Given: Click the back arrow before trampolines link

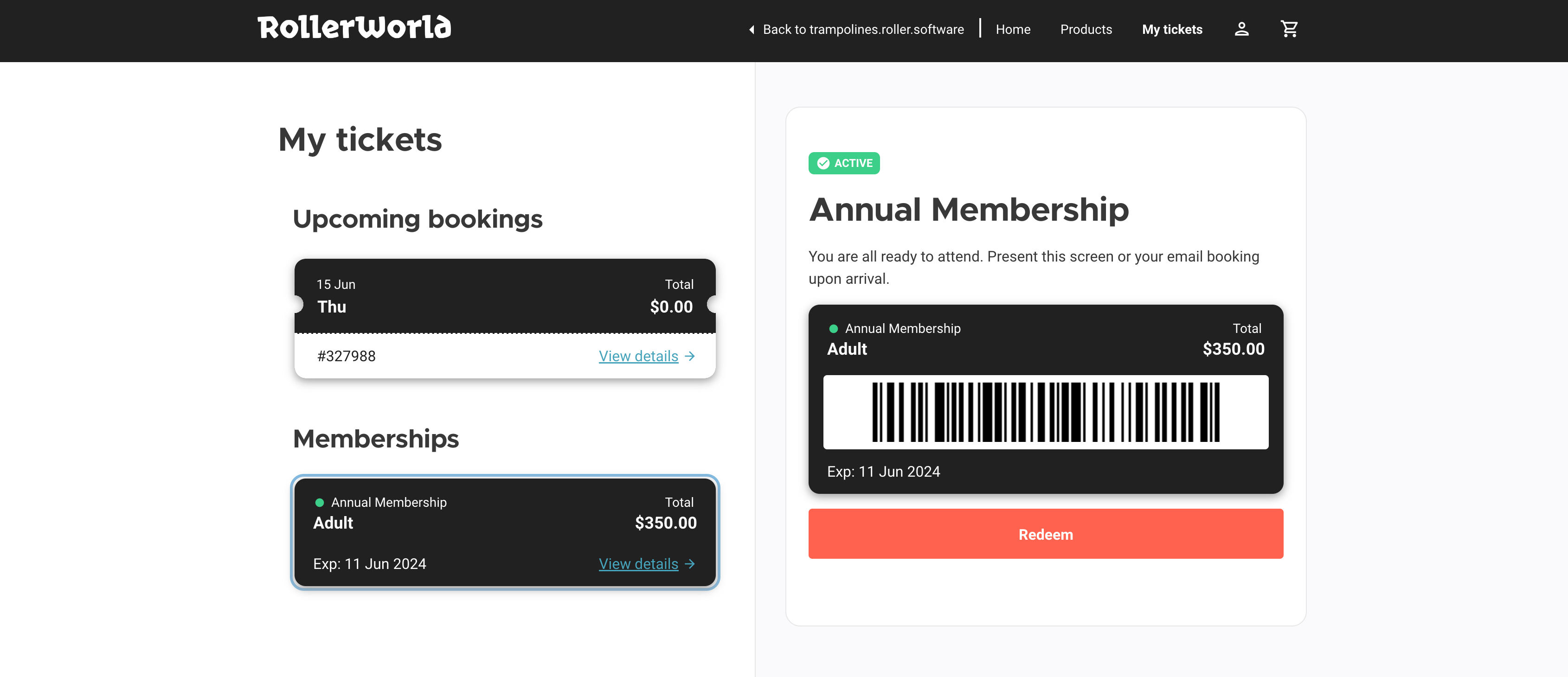Looking at the screenshot, I should [x=752, y=30].
